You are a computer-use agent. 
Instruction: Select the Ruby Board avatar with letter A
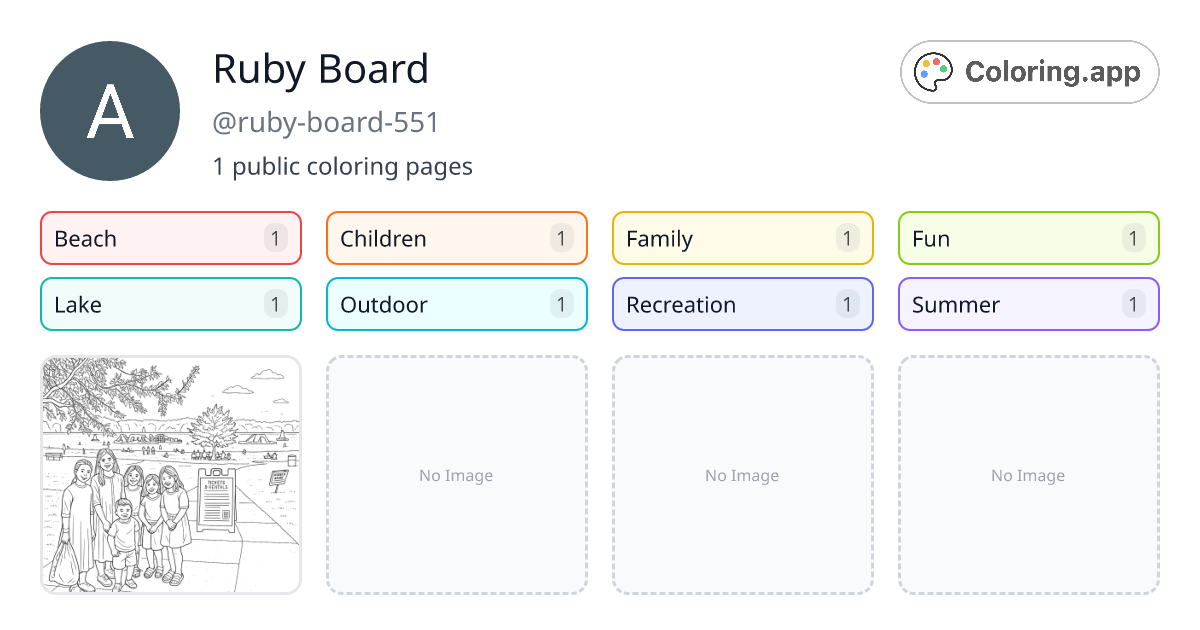pyautogui.click(x=110, y=110)
